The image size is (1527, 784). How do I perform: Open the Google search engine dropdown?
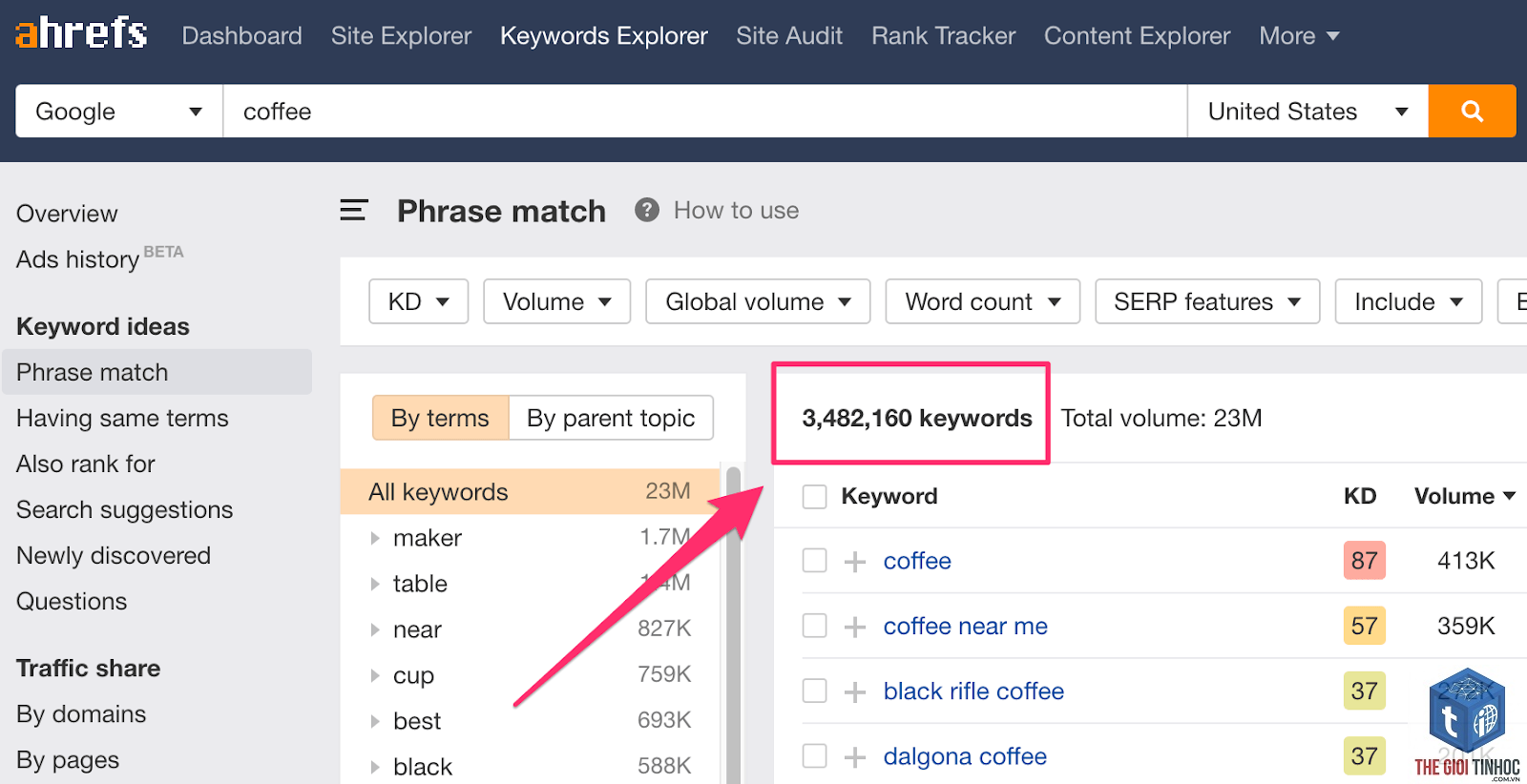[119, 111]
